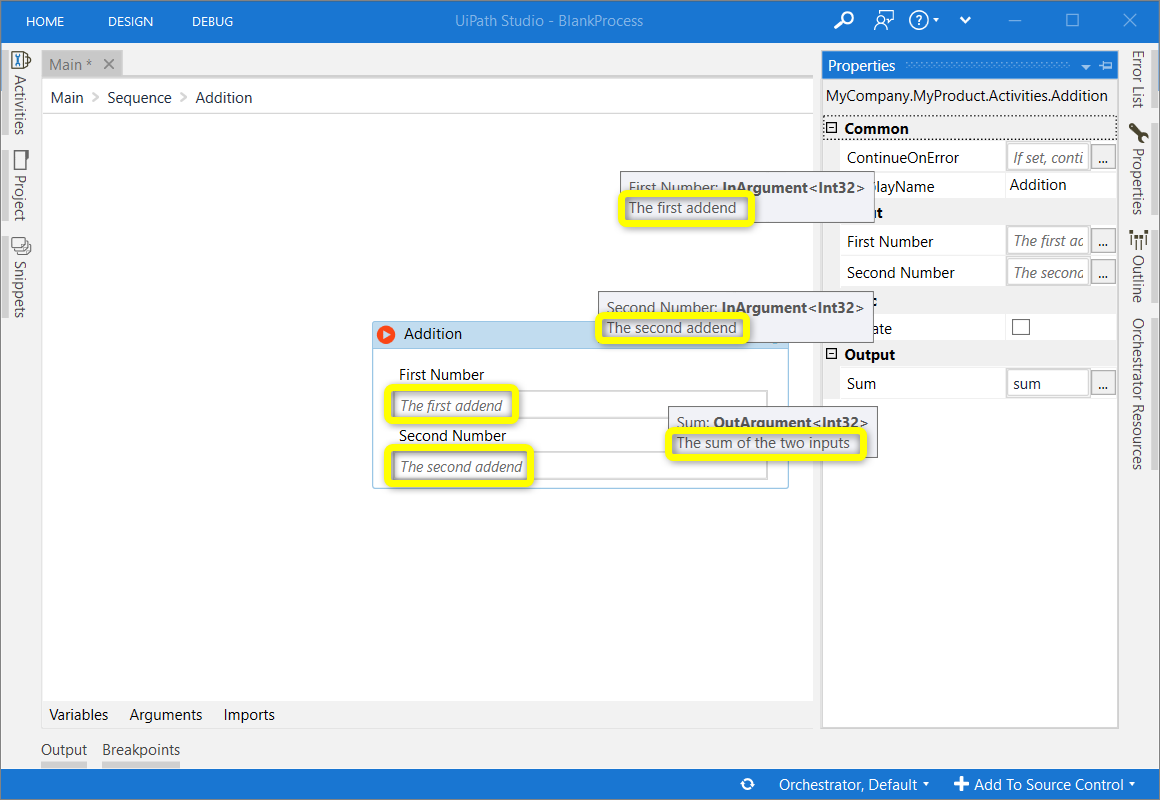Click Add To Source Control
Image resolution: width=1160 pixels, height=800 pixels.
[x=1043, y=784]
